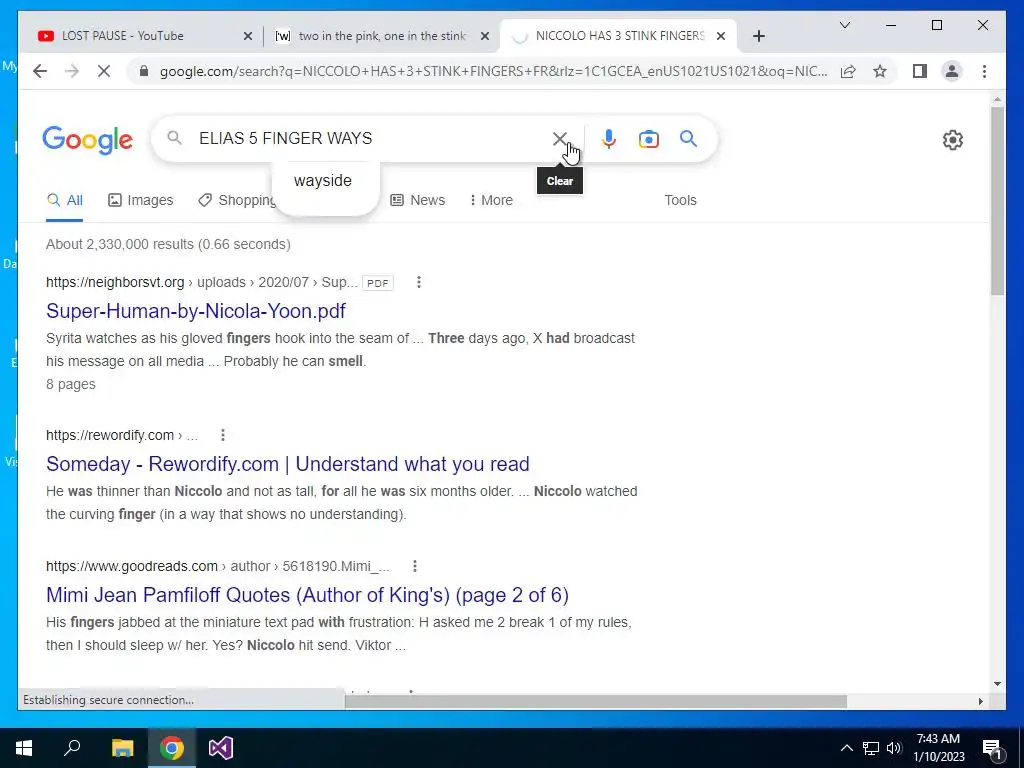Open Mimi Jean Pamfiloff Quotes result
The image size is (1024, 768).
pyautogui.click(x=307, y=595)
